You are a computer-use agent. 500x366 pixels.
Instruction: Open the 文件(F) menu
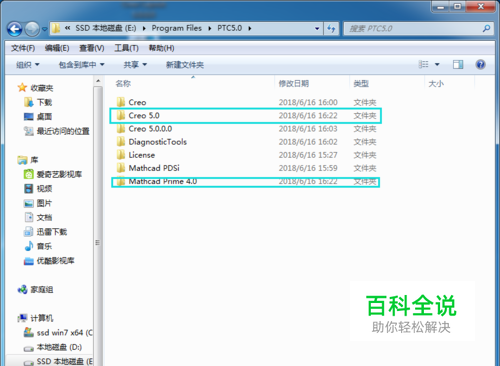pos(23,48)
